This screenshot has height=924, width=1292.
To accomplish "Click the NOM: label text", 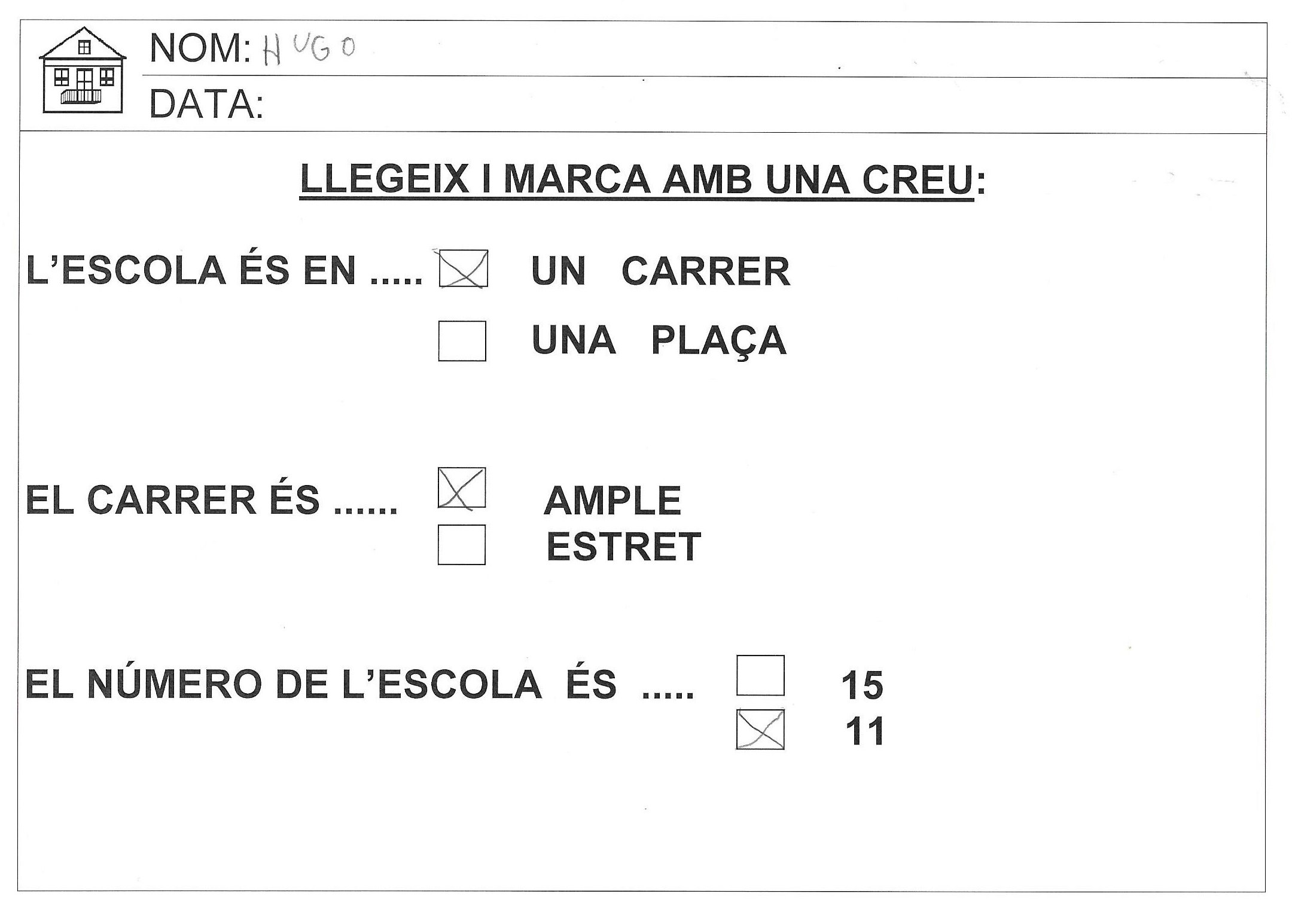I will pyautogui.click(x=200, y=48).
